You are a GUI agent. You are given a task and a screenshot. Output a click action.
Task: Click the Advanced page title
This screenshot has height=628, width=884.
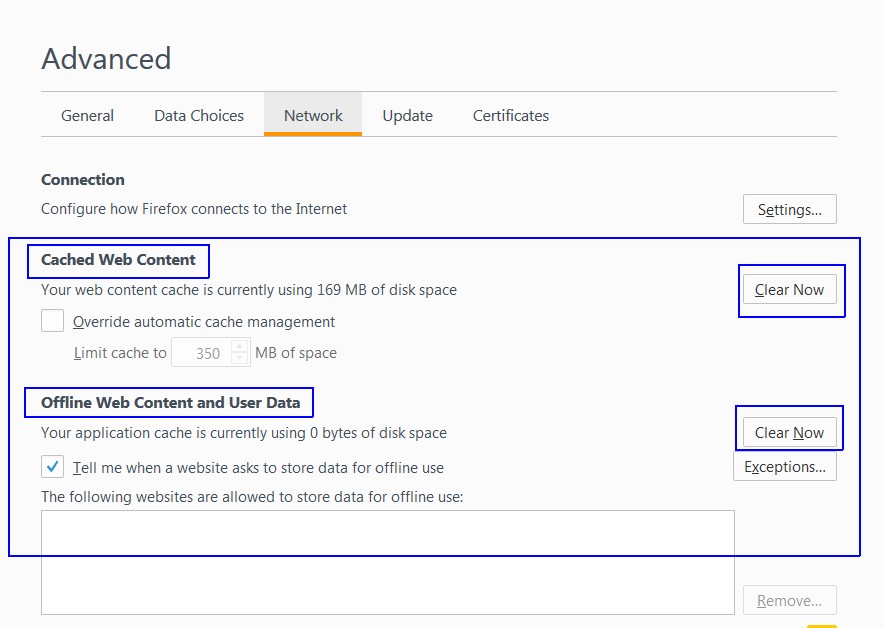click(106, 58)
